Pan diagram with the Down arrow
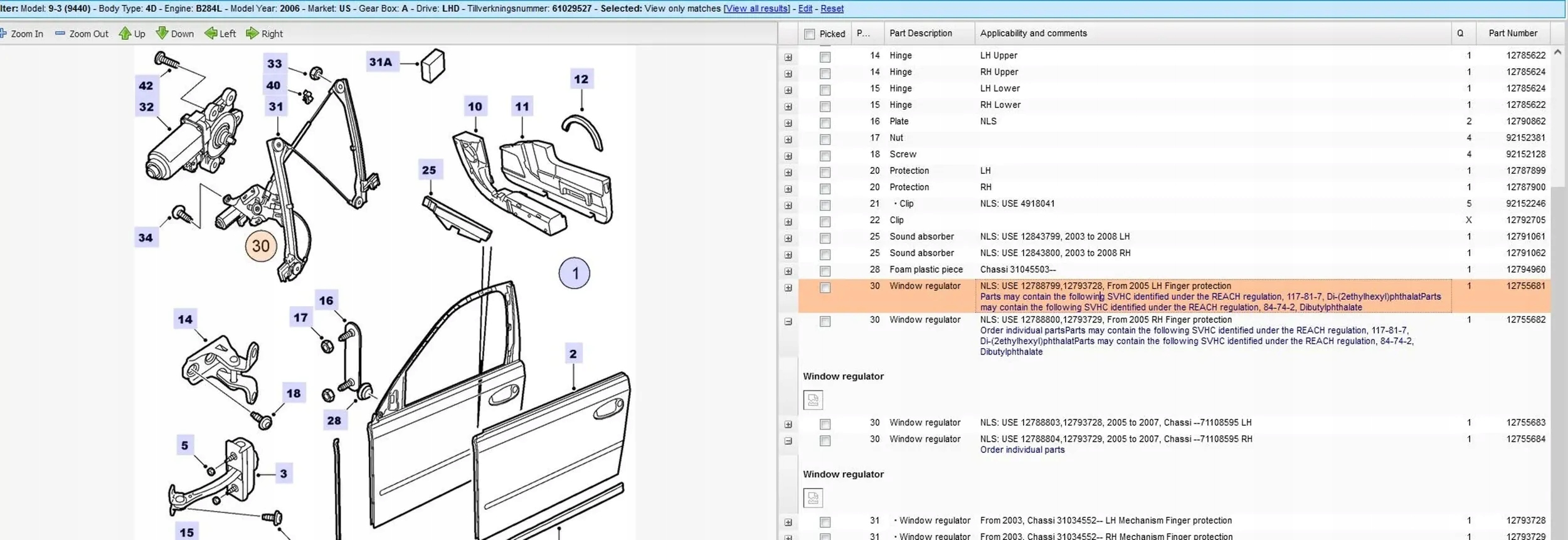The width and height of the screenshot is (1568, 540). click(x=162, y=34)
